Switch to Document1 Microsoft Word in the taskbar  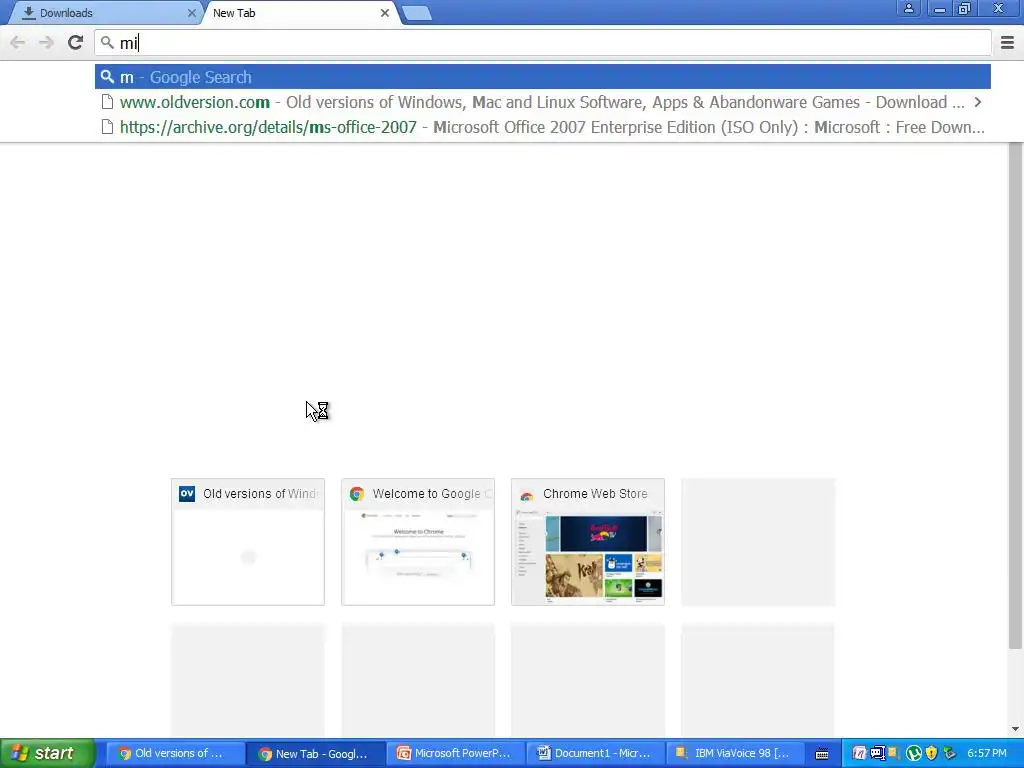click(x=596, y=754)
